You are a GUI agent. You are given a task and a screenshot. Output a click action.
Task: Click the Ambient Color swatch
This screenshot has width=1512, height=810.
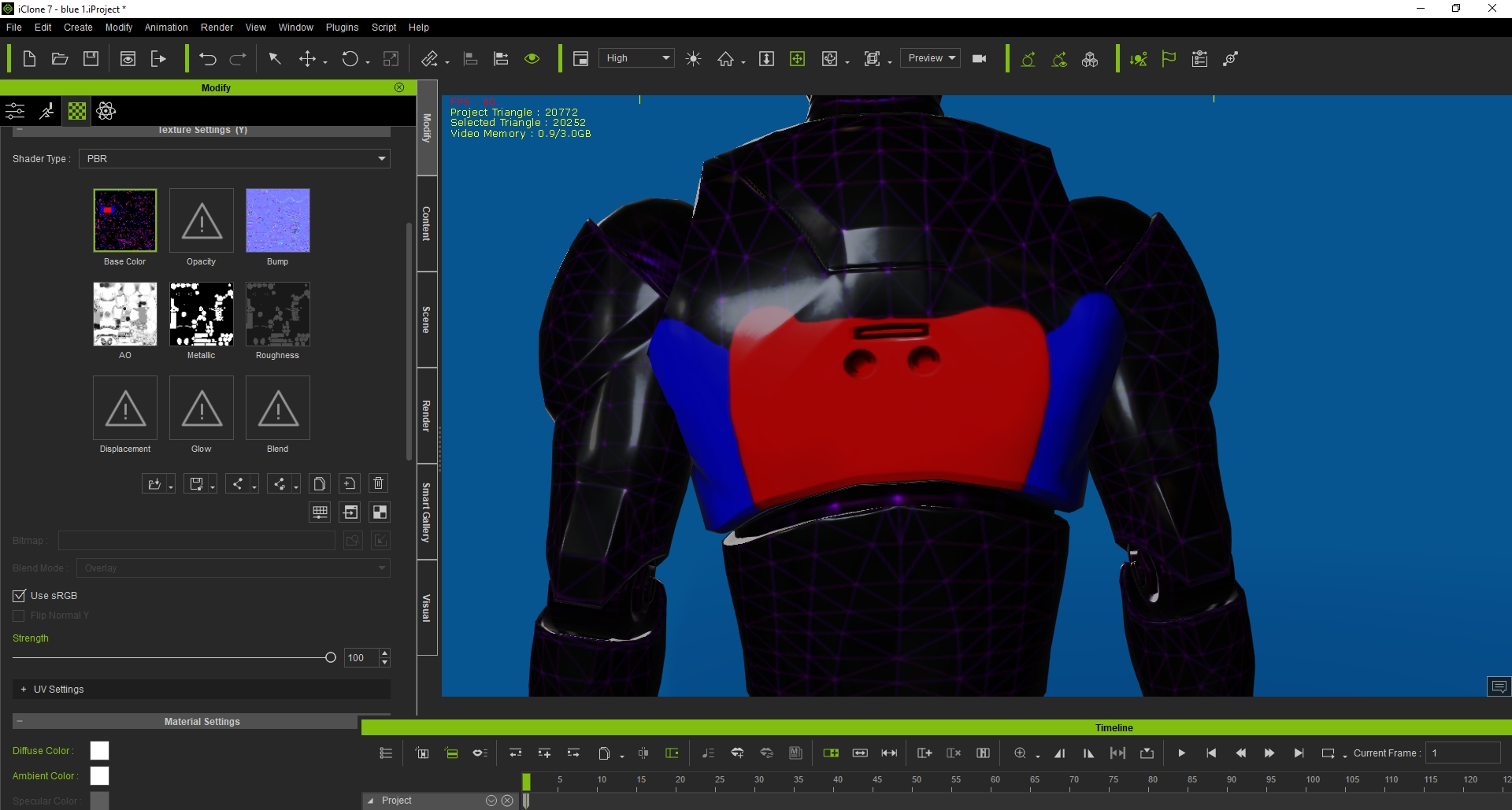(99, 776)
